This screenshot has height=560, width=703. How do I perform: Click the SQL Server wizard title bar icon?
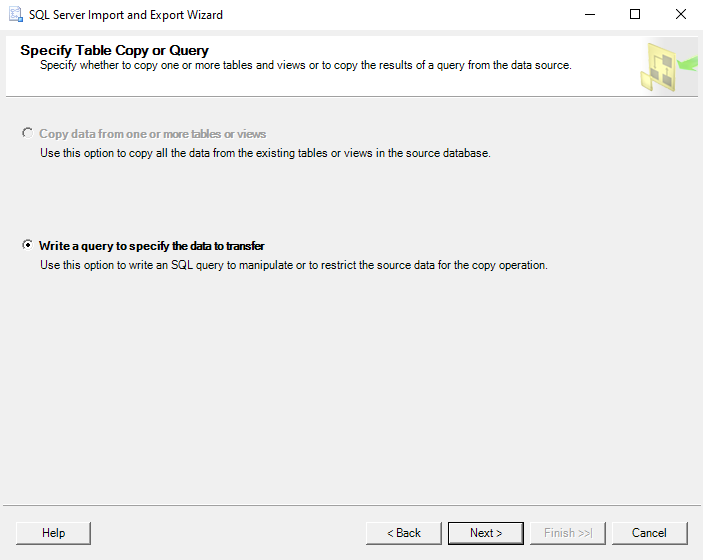coord(16,15)
